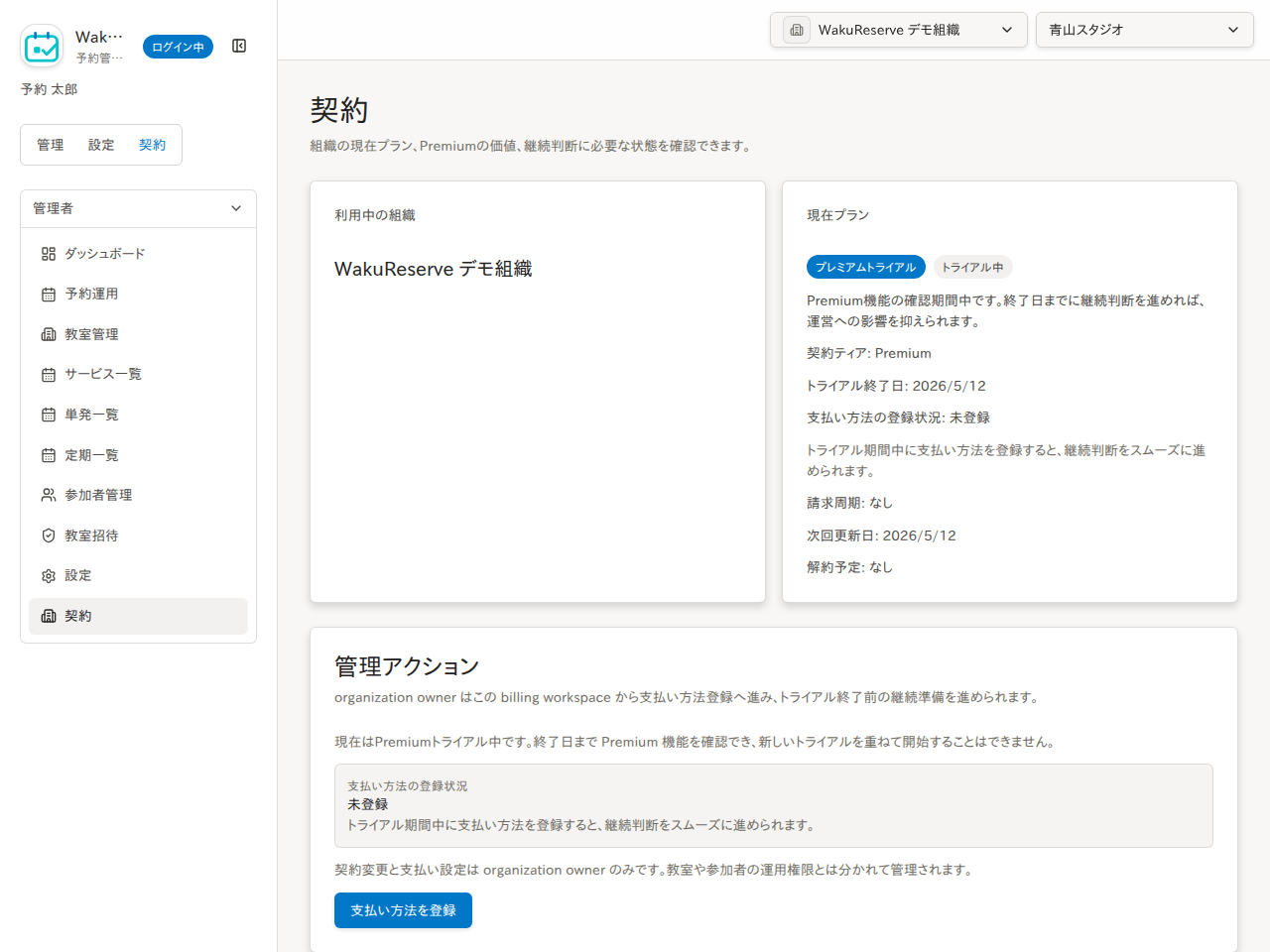This screenshot has height=952, width=1270.
Task: Click 請求周期: なし text
Action: click(850, 503)
